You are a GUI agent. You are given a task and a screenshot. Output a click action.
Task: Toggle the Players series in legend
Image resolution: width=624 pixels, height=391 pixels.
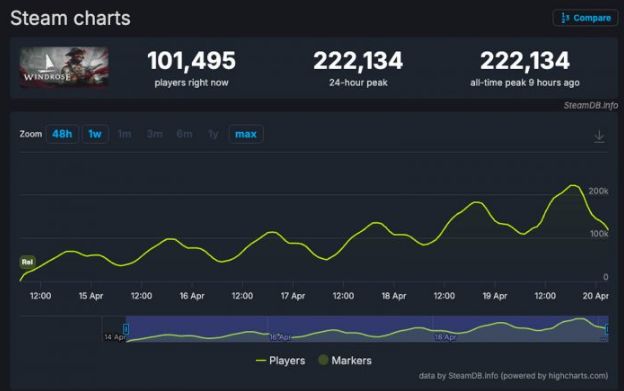click(x=281, y=361)
